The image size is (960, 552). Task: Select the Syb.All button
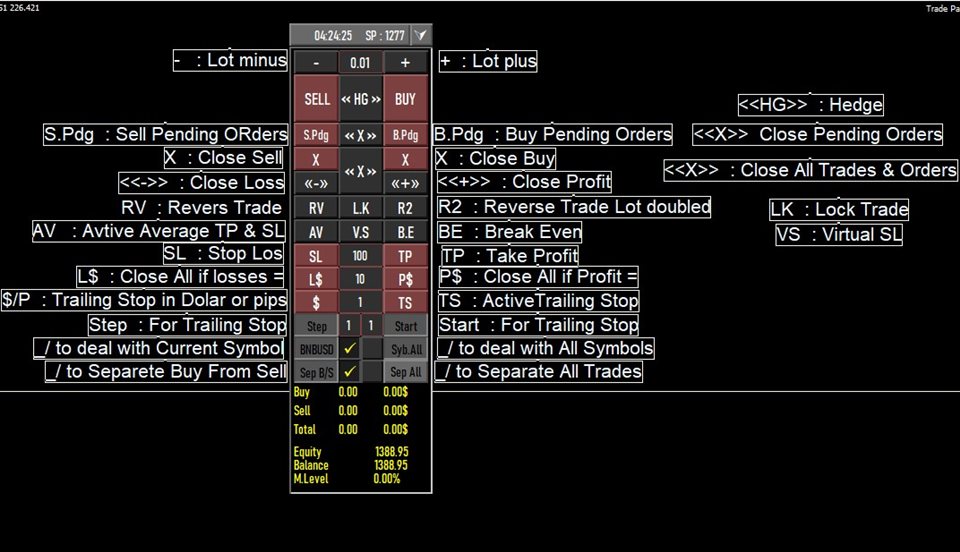(x=405, y=349)
